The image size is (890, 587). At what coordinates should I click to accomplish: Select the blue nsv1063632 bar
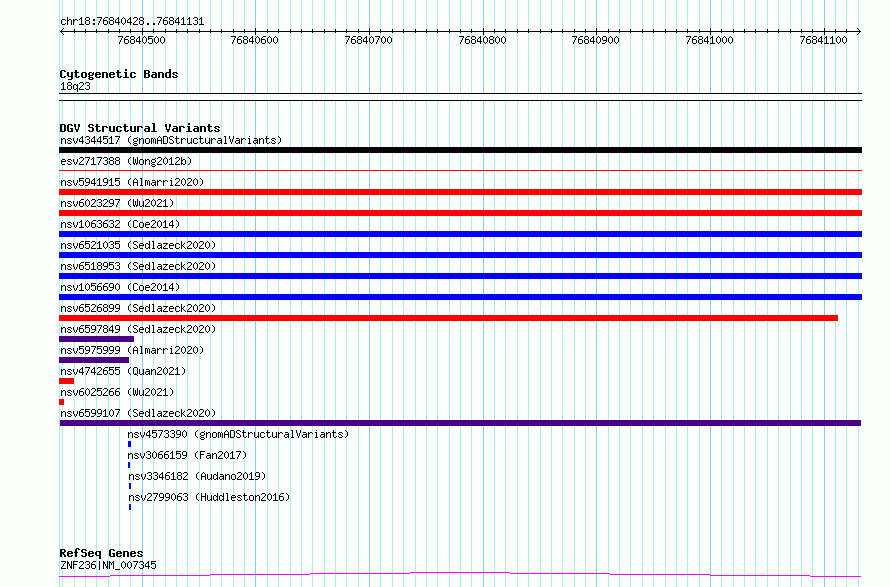coord(460,234)
